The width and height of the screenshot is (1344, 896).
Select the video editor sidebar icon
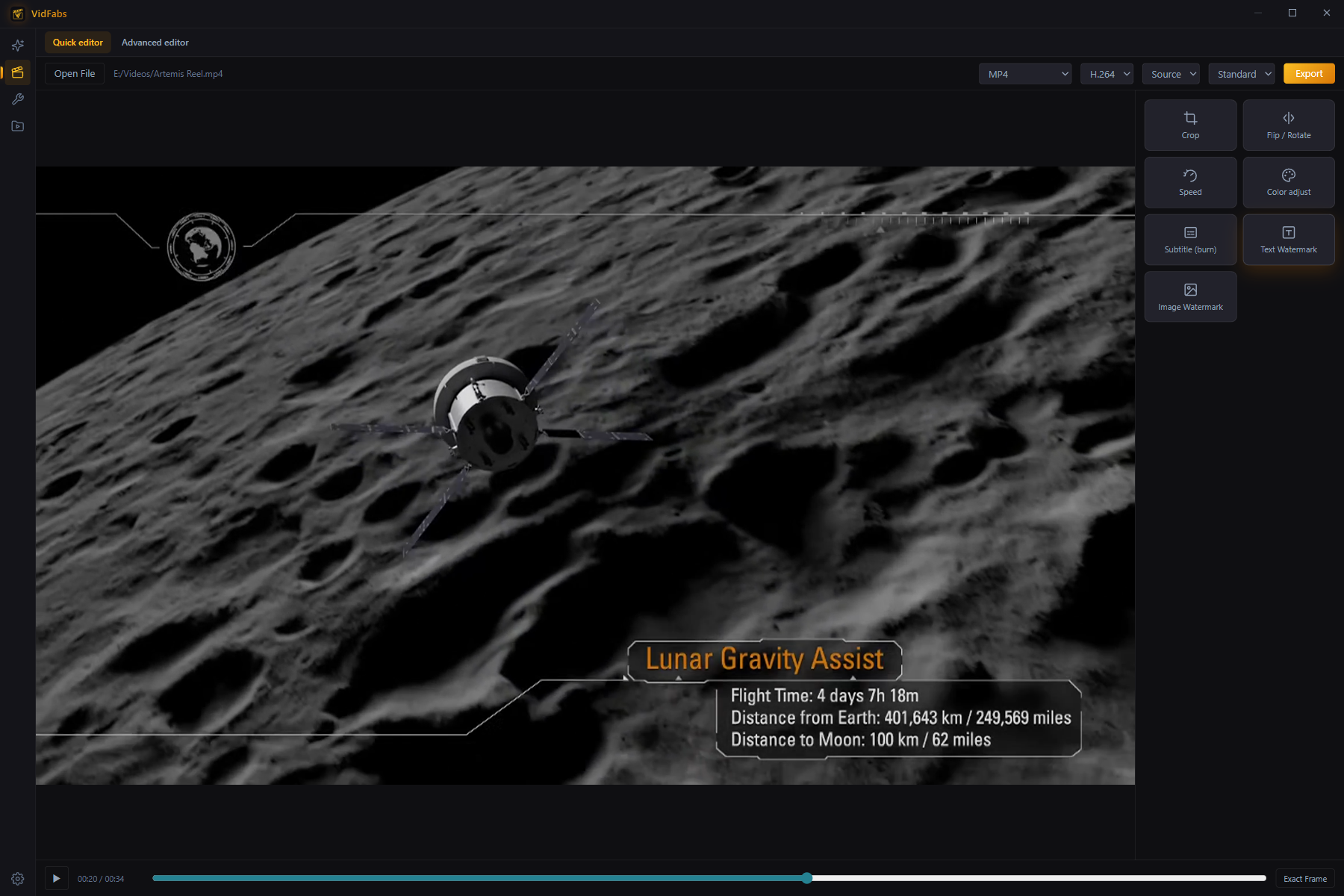(18, 72)
